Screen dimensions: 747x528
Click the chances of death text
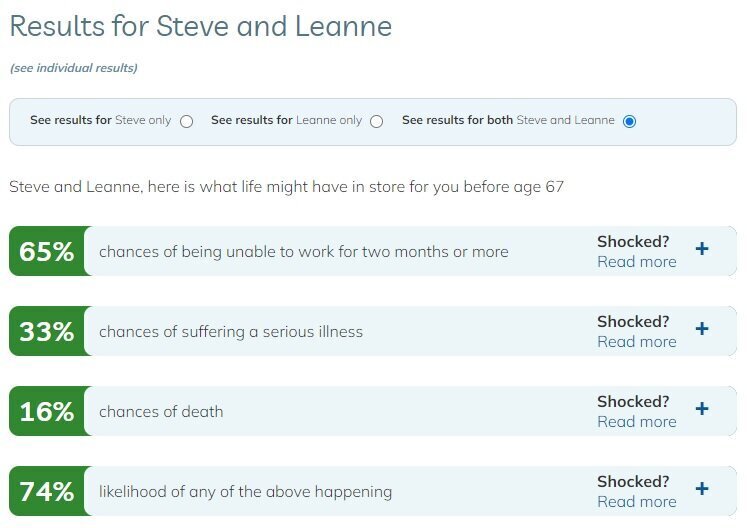point(161,412)
